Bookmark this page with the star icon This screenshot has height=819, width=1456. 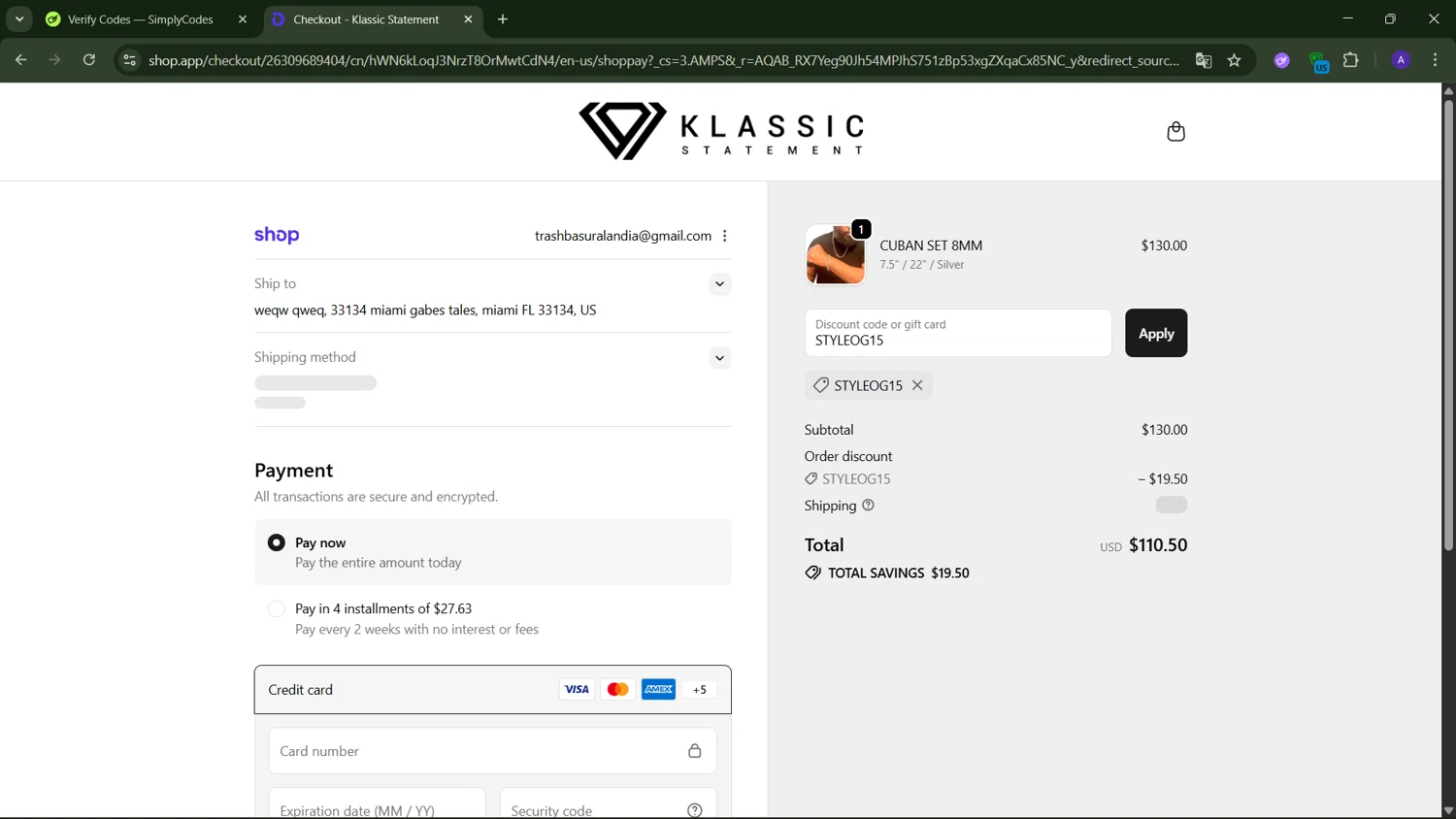[1235, 60]
